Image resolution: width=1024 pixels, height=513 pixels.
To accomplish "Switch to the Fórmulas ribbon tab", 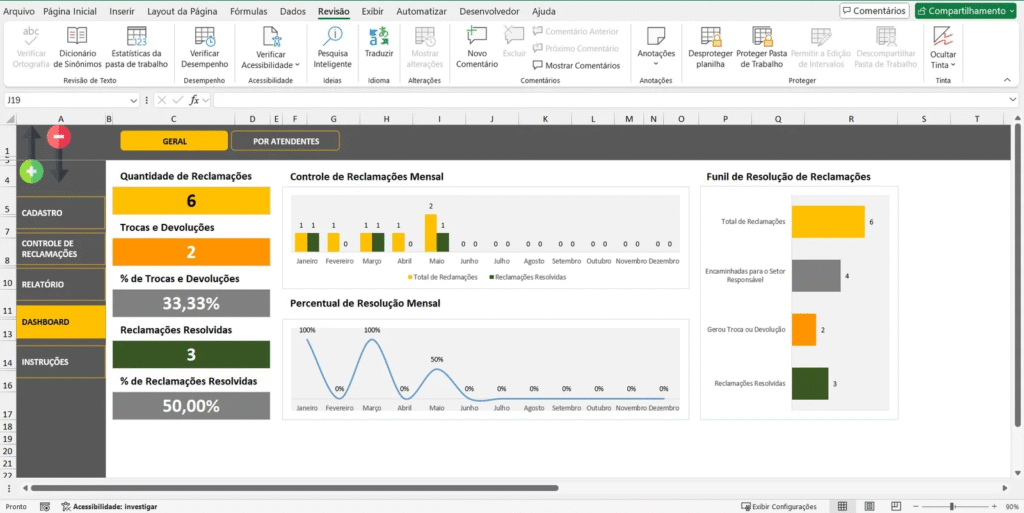I will [249, 11].
